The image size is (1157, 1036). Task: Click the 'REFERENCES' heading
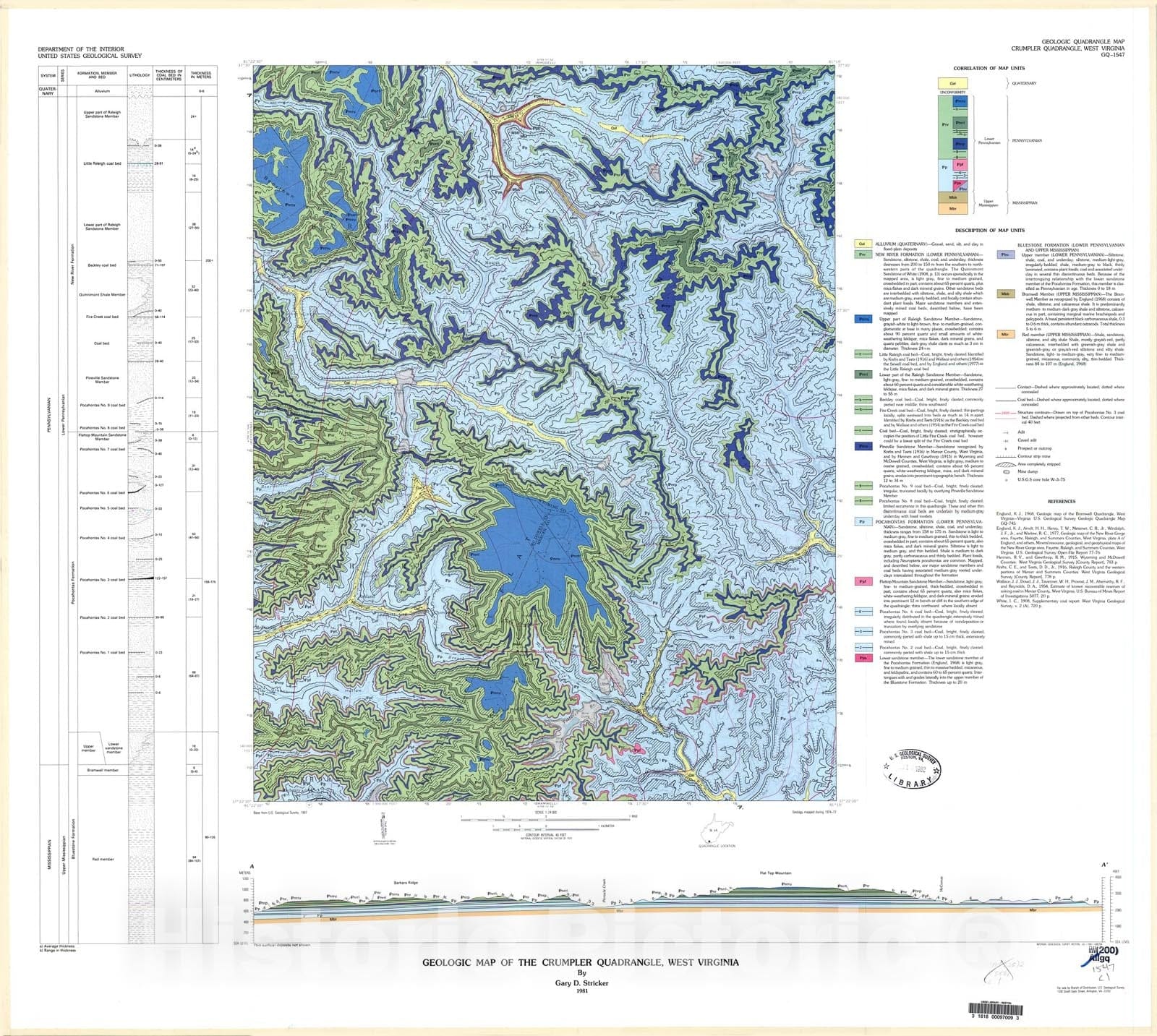click(x=1062, y=501)
